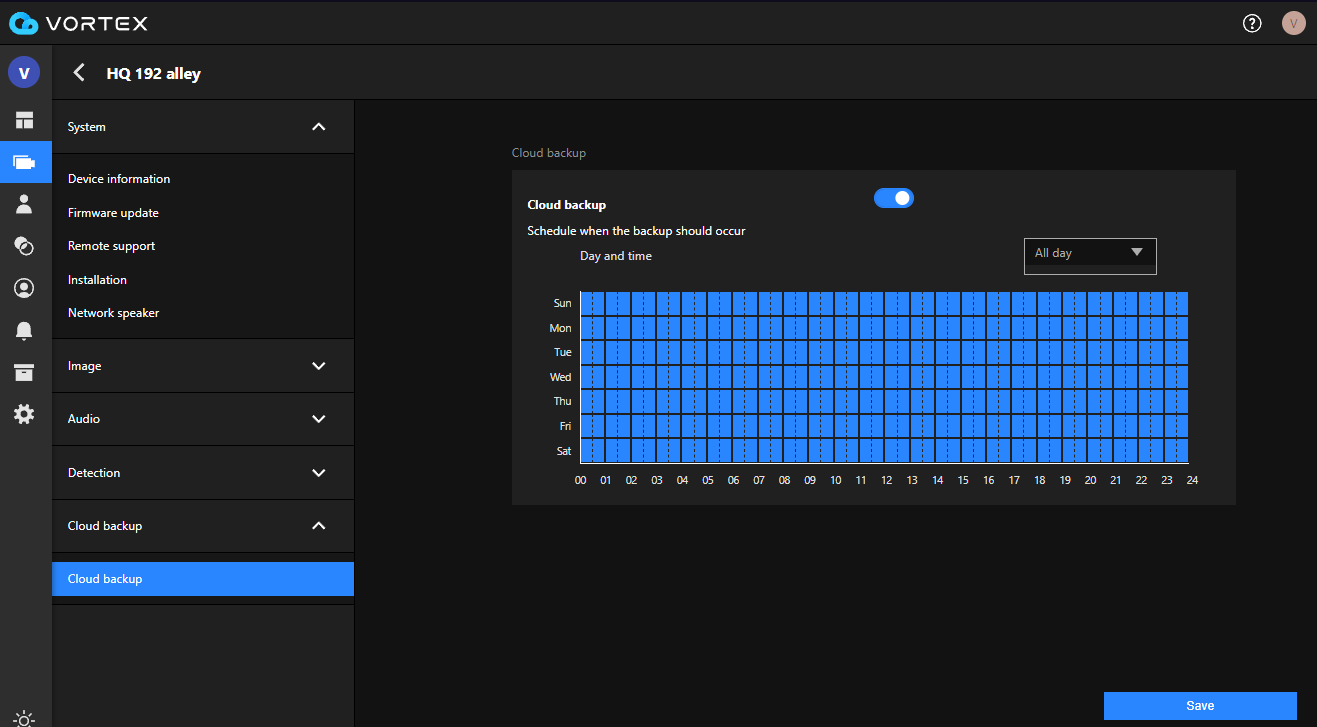Viewport: 1317px width, 727px height.
Task: Click the contacts icon in the sidebar
Action: click(24, 288)
